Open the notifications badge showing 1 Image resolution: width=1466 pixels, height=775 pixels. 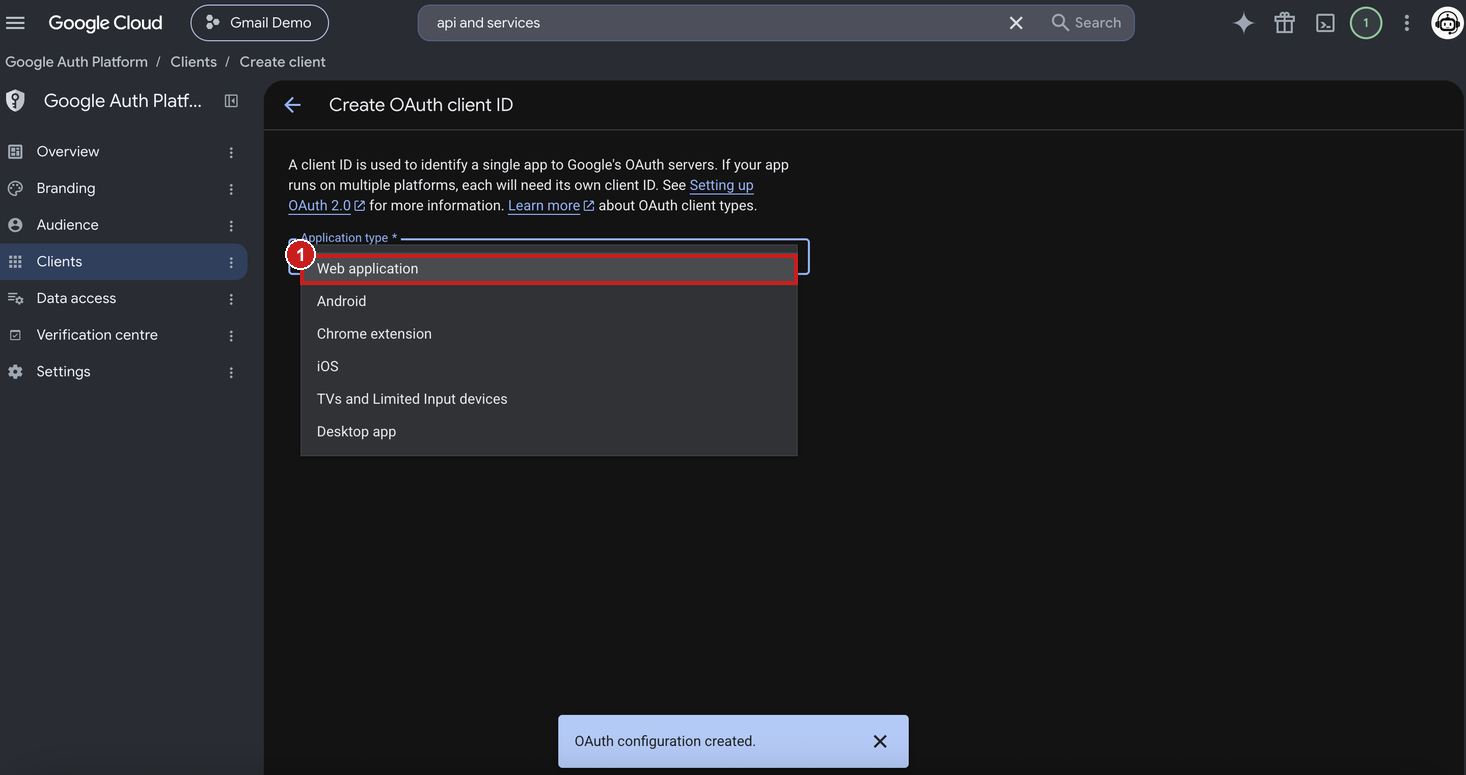pyautogui.click(x=1366, y=23)
